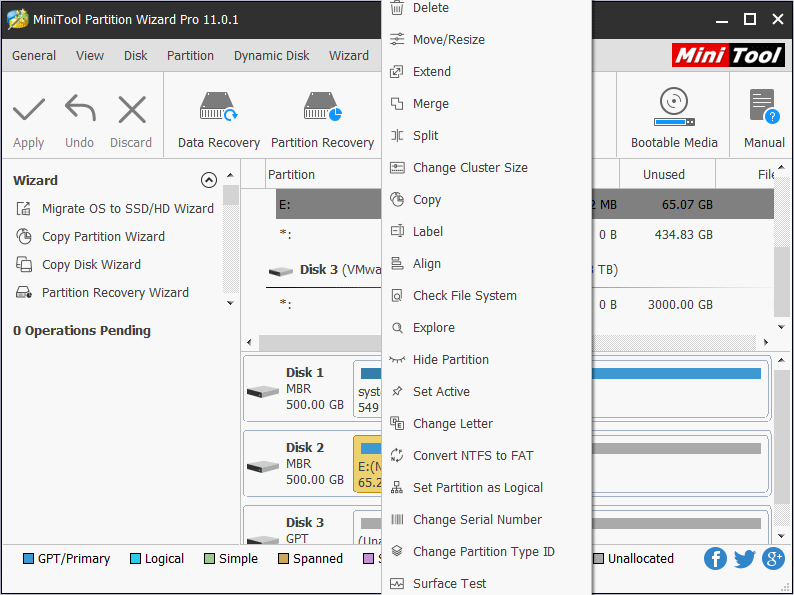The width and height of the screenshot is (794, 595).
Task: Open the Dynamic Disk menu
Action: pos(271,55)
